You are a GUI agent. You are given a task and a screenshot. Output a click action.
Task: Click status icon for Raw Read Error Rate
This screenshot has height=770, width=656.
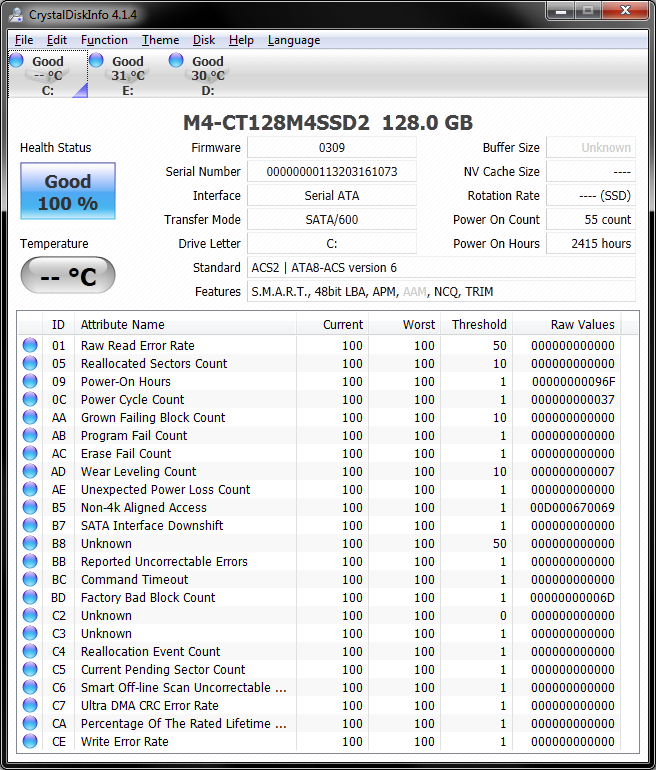[30, 345]
